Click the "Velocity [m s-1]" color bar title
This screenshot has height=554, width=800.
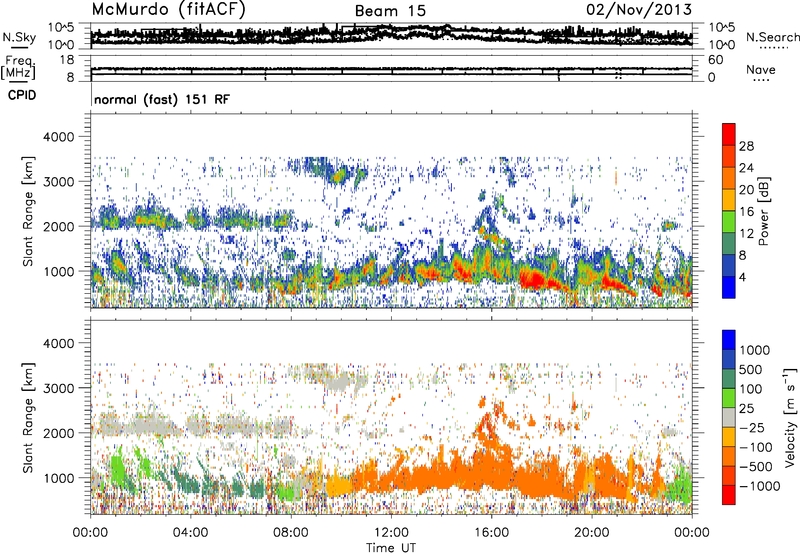pyautogui.click(x=790, y=417)
